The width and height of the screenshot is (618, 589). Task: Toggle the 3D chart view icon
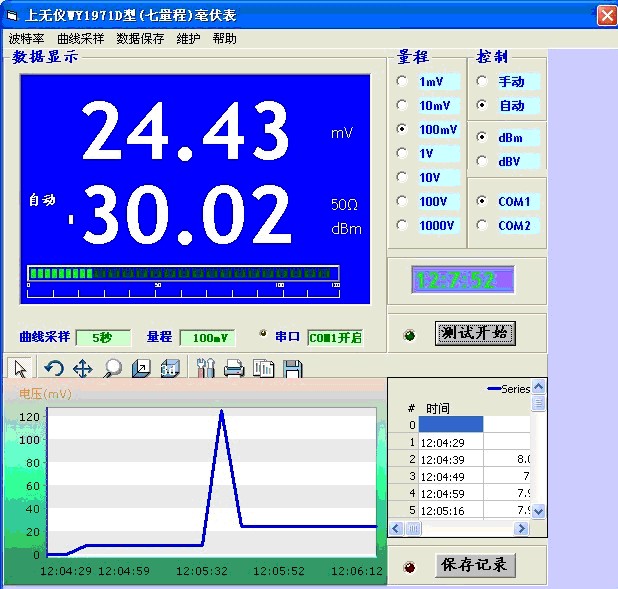[170, 368]
